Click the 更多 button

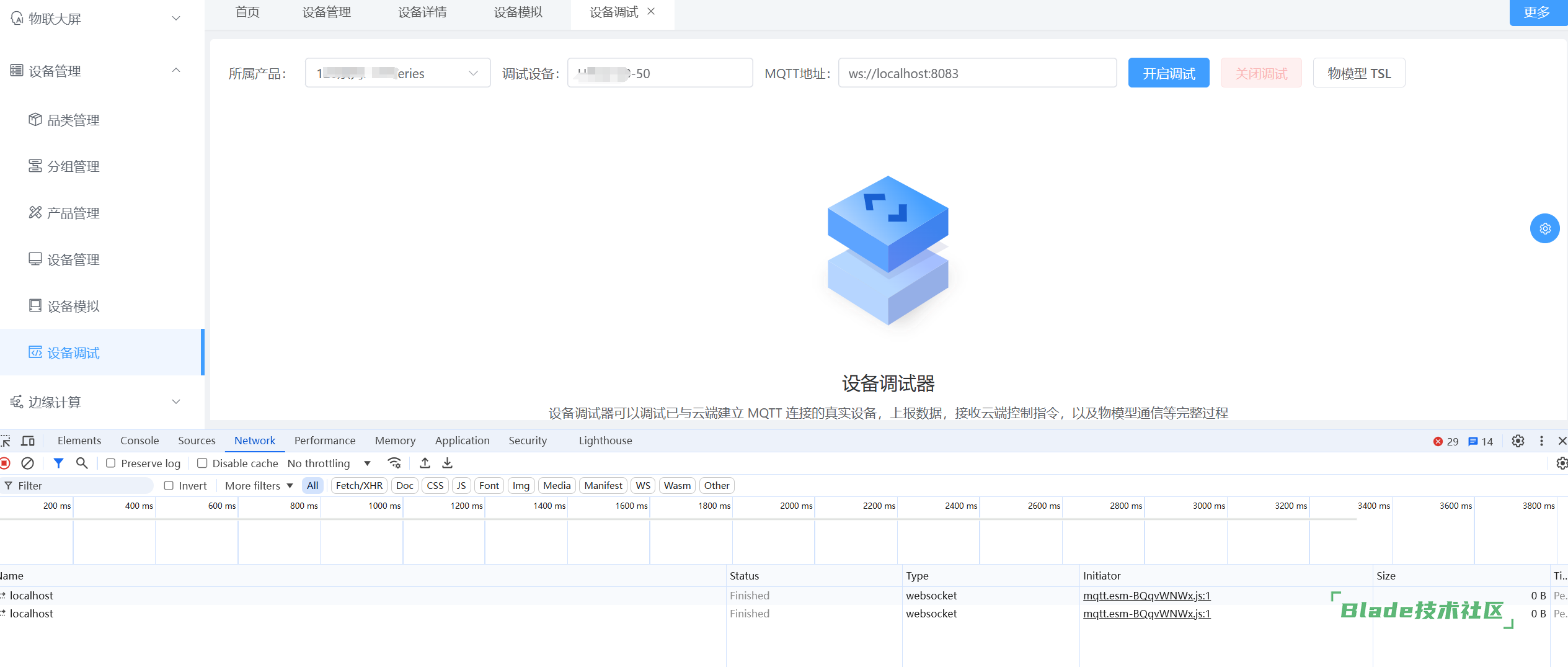coord(1538,12)
